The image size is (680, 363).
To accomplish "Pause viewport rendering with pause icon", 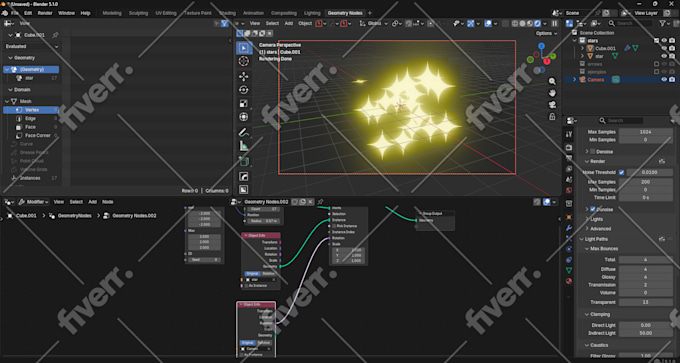I will [555, 23].
